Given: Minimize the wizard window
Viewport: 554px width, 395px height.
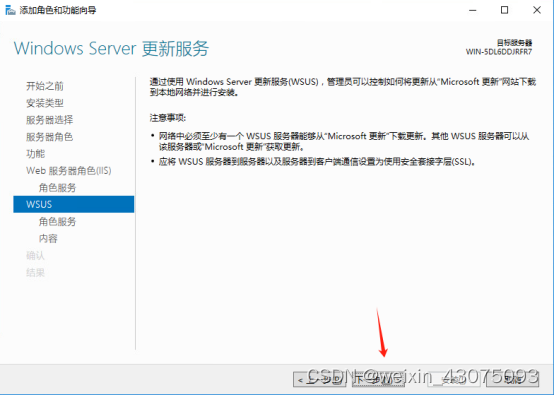Looking at the screenshot, I should pos(472,10).
